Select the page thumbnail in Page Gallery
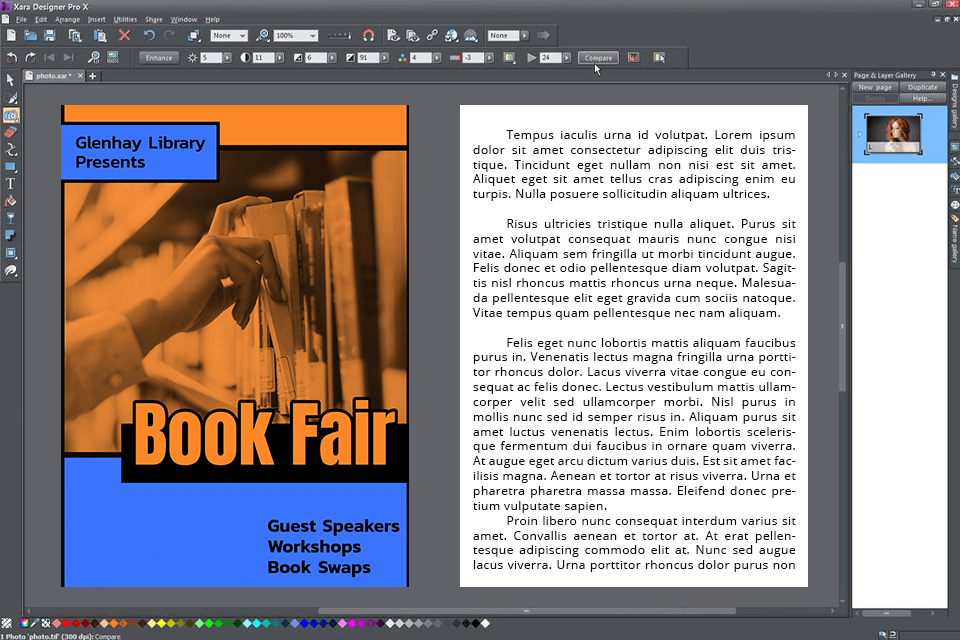 (894, 134)
